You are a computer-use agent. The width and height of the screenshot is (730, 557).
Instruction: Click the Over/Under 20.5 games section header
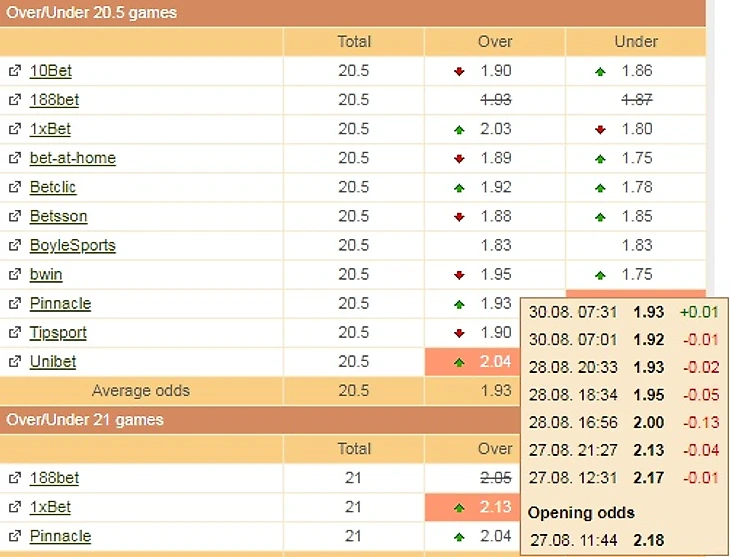click(x=353, y=13)
